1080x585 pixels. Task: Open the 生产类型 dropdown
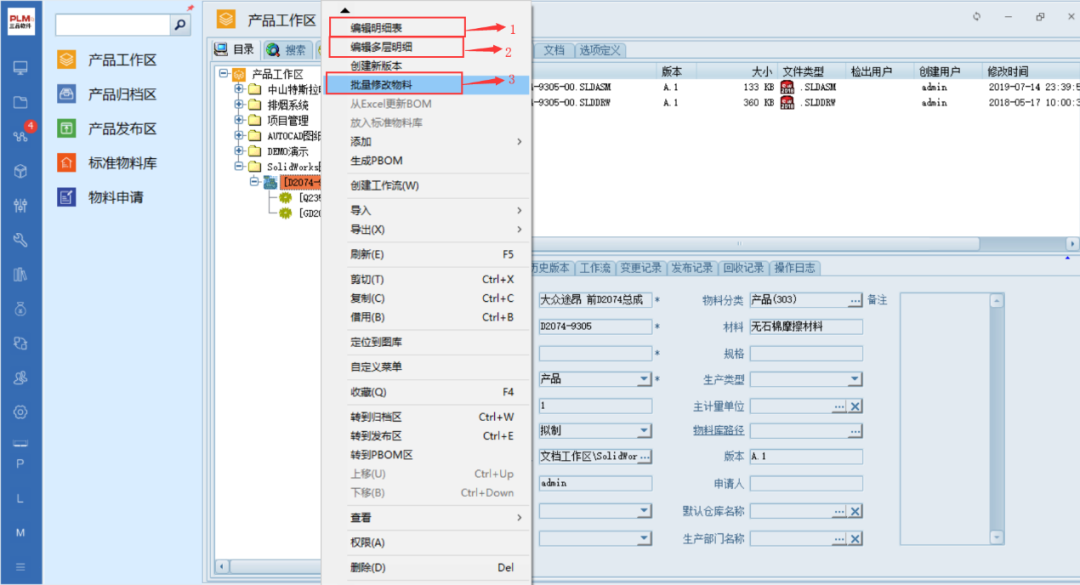[x=855, y=380]
